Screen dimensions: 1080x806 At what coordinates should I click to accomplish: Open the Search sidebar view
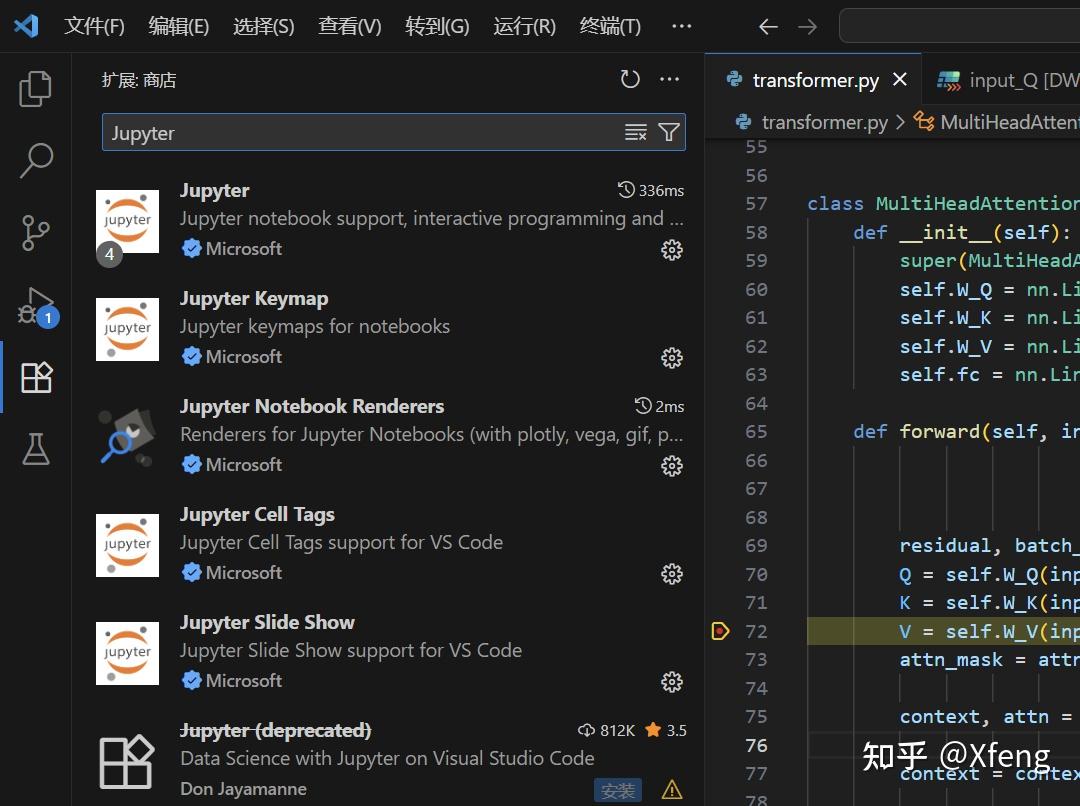click(35, 160)
